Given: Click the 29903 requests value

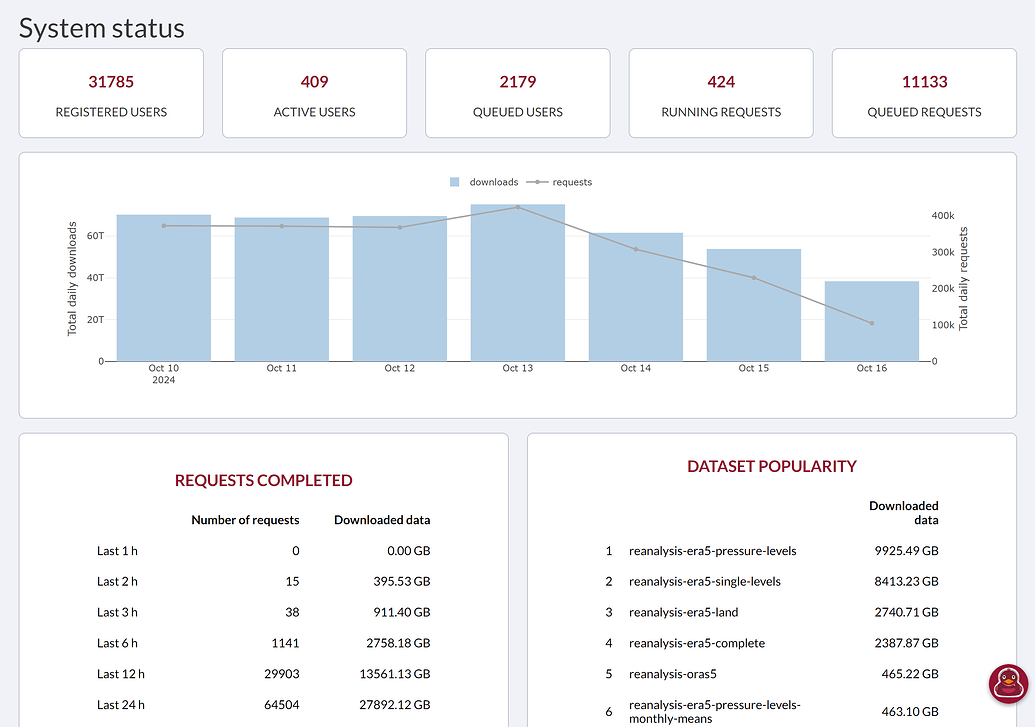Looking at the screenshot, I should click(x=282, y=674).
